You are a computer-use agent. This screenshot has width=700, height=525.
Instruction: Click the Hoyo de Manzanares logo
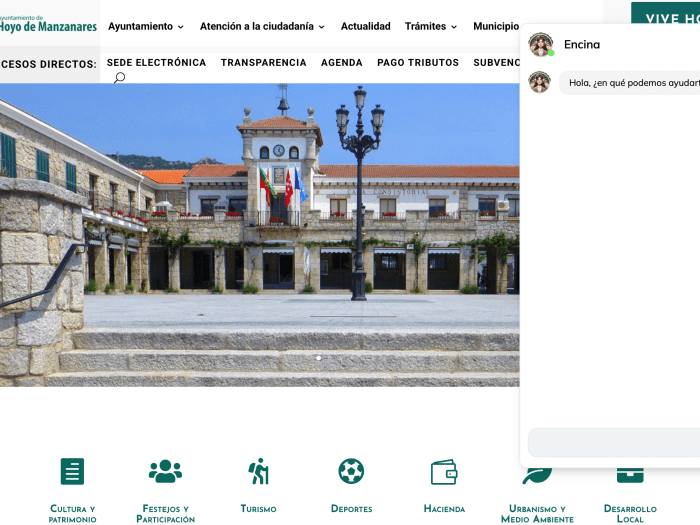pos(47,24)
